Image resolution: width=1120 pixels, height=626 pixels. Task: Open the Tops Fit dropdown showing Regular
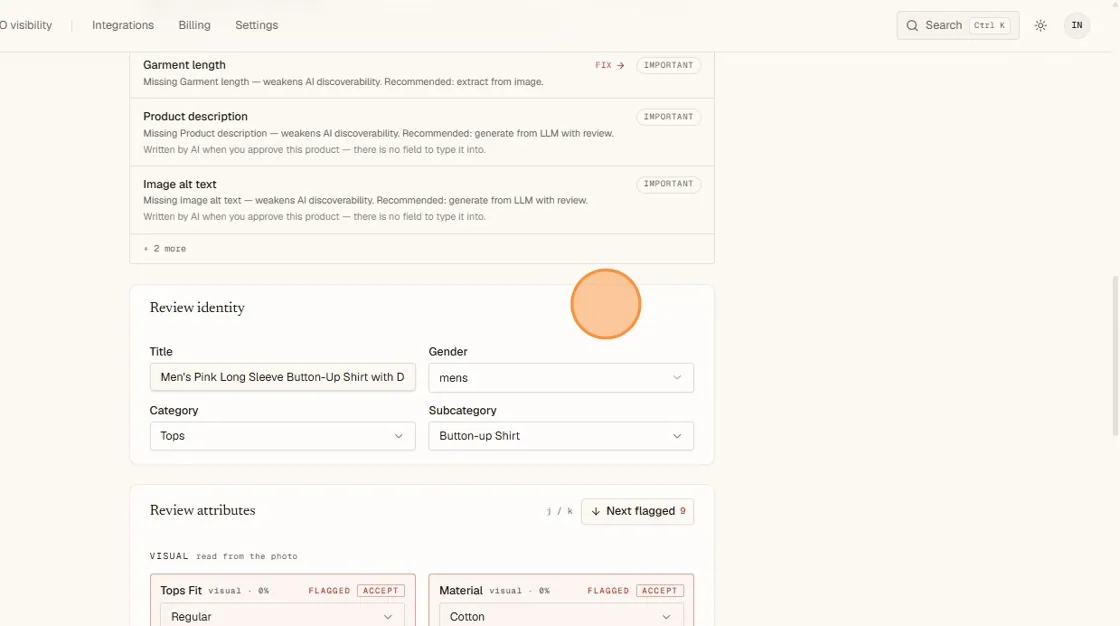(x=282, y=616)
